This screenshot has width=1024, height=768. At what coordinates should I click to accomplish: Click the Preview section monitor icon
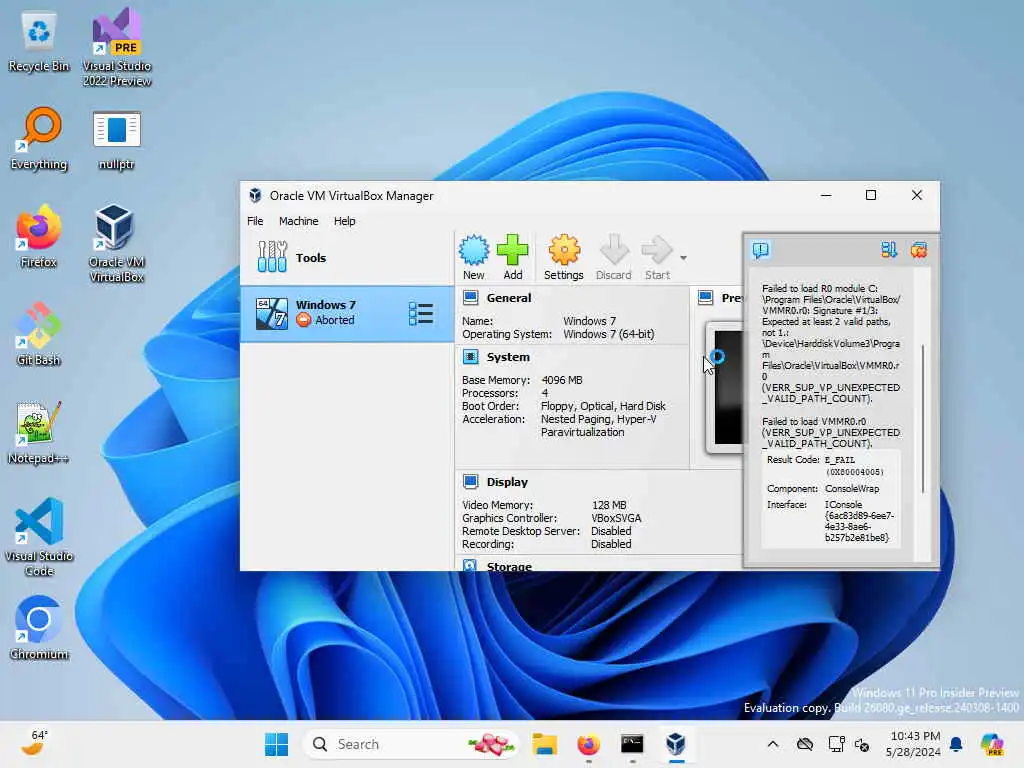point(705,298)
